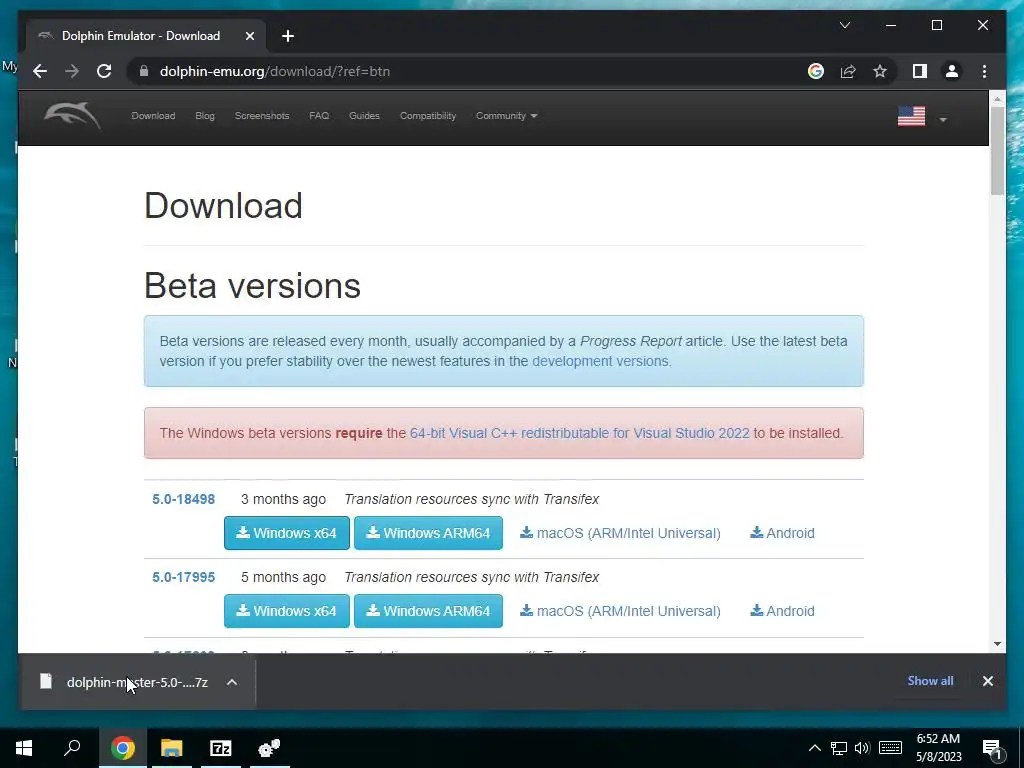Open the touch keyboard tray icon
Screen dimensions: 1024x768
(890, 748)
